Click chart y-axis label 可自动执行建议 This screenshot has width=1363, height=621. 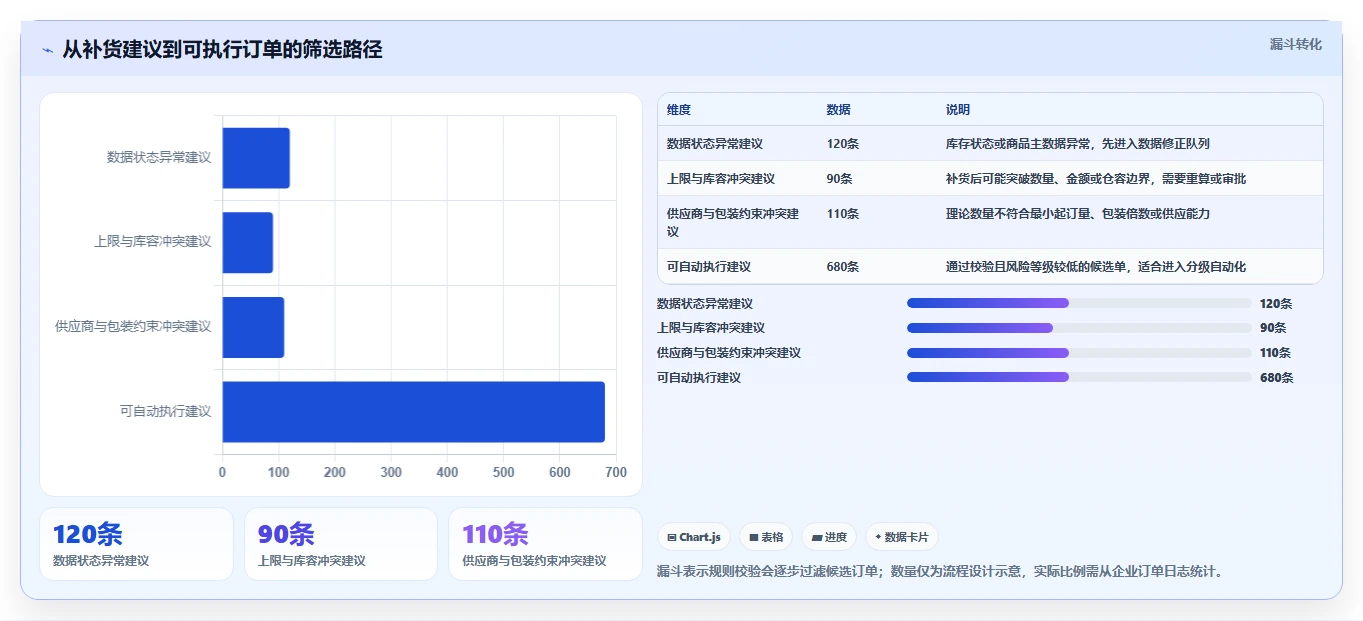(166, 412)
